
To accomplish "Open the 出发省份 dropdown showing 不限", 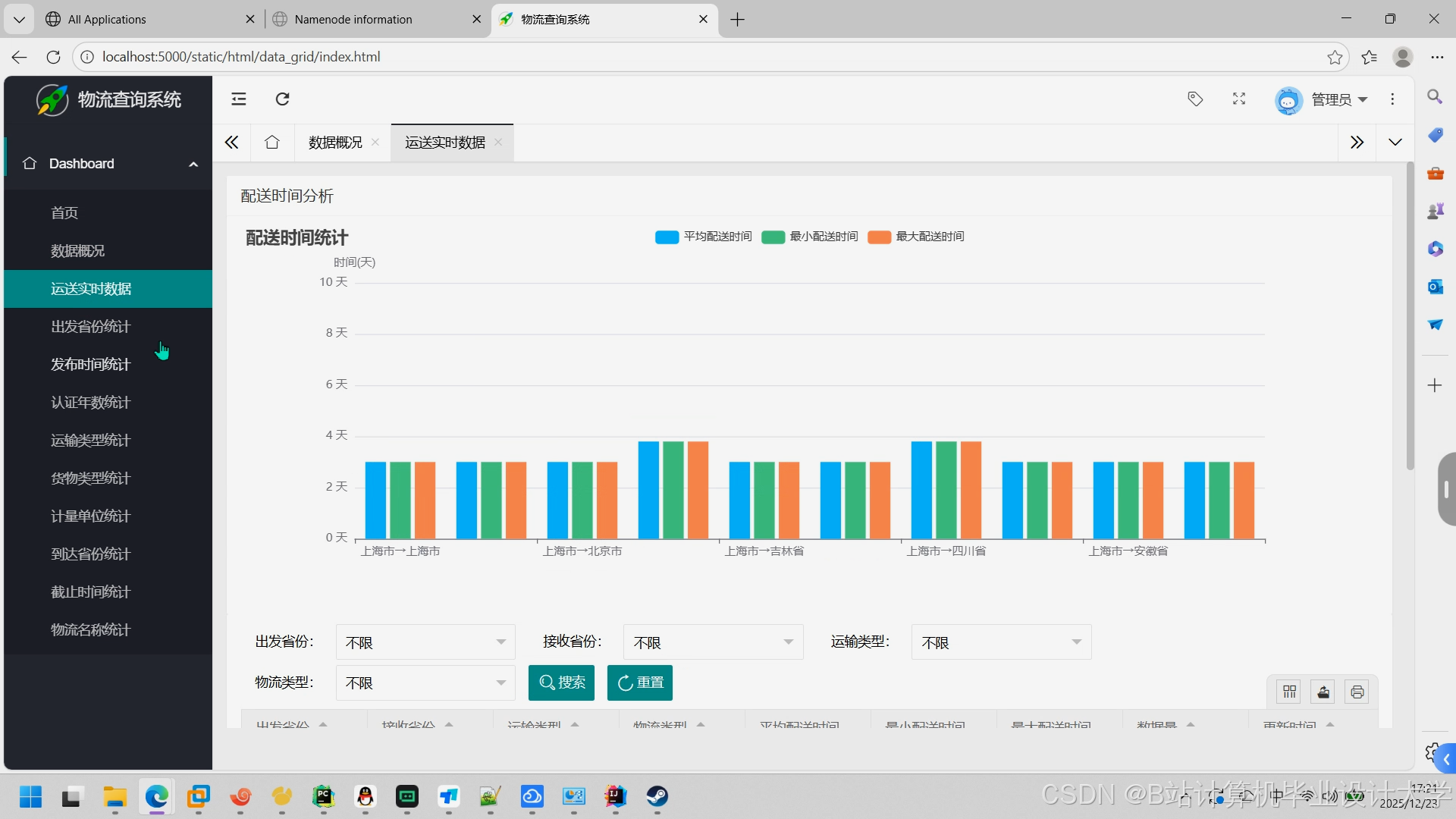I will [425, 642].
